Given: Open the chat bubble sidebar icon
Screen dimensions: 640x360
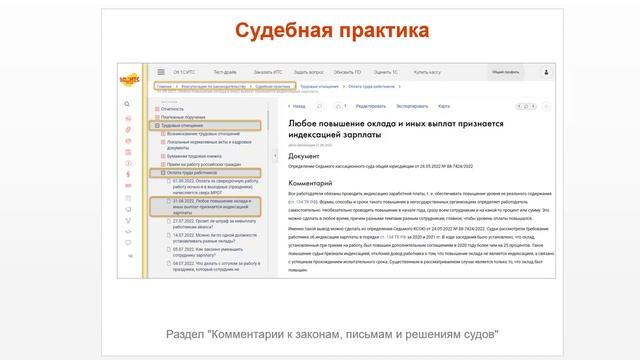Looking at the screenshot, I should coord(128,242).
